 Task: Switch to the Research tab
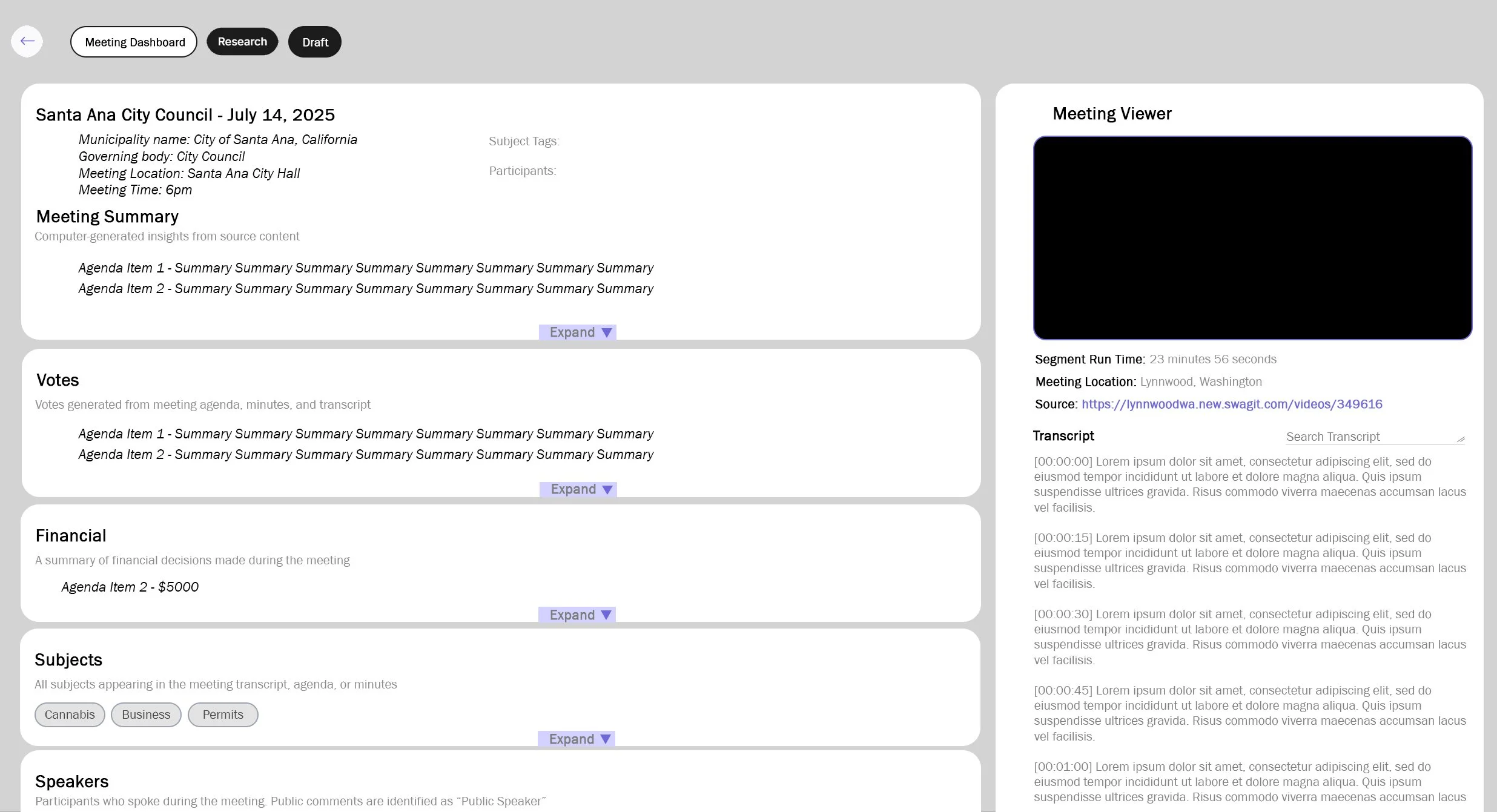tap(242, 41)
